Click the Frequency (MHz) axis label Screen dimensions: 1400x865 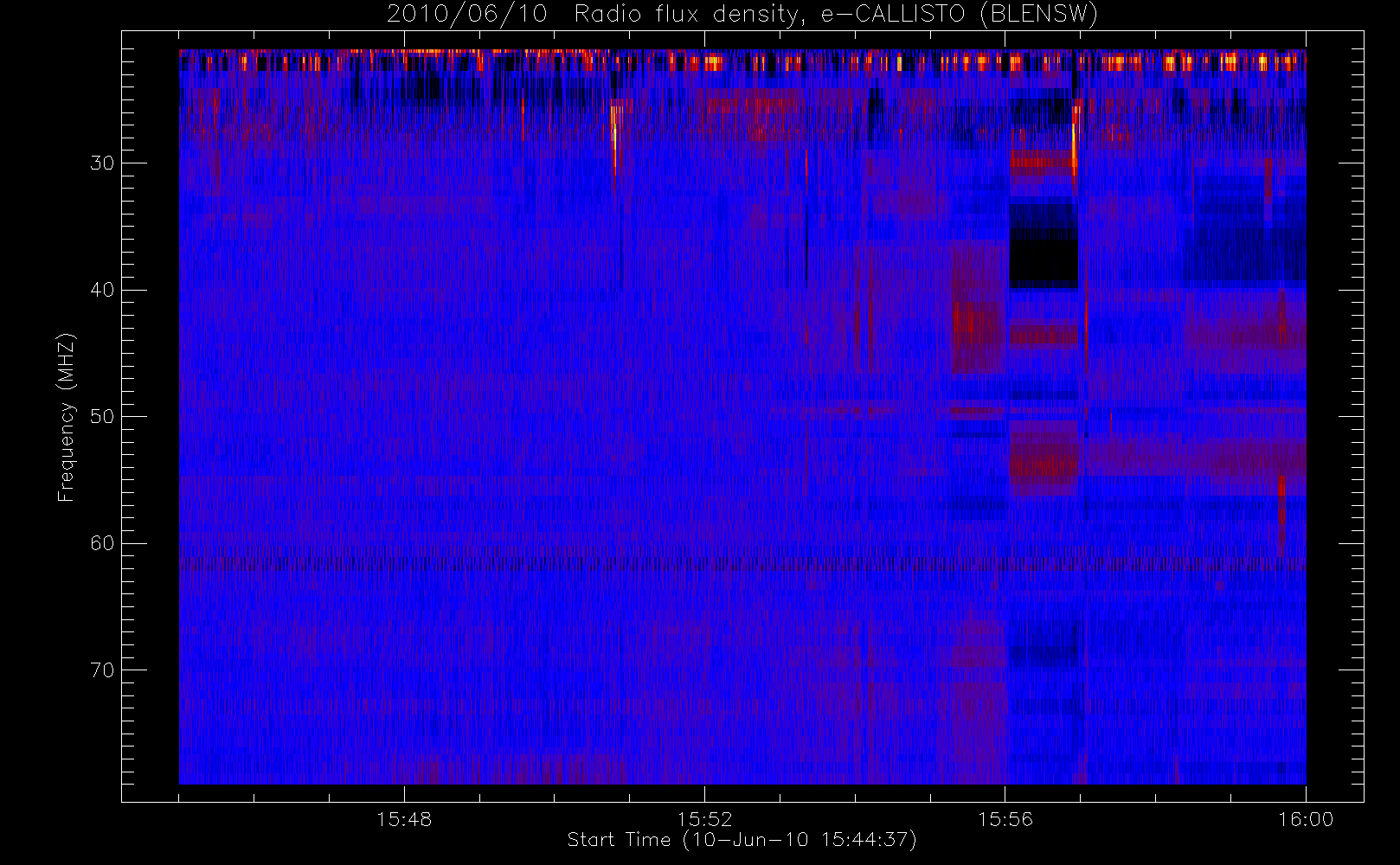click(67, 417)
